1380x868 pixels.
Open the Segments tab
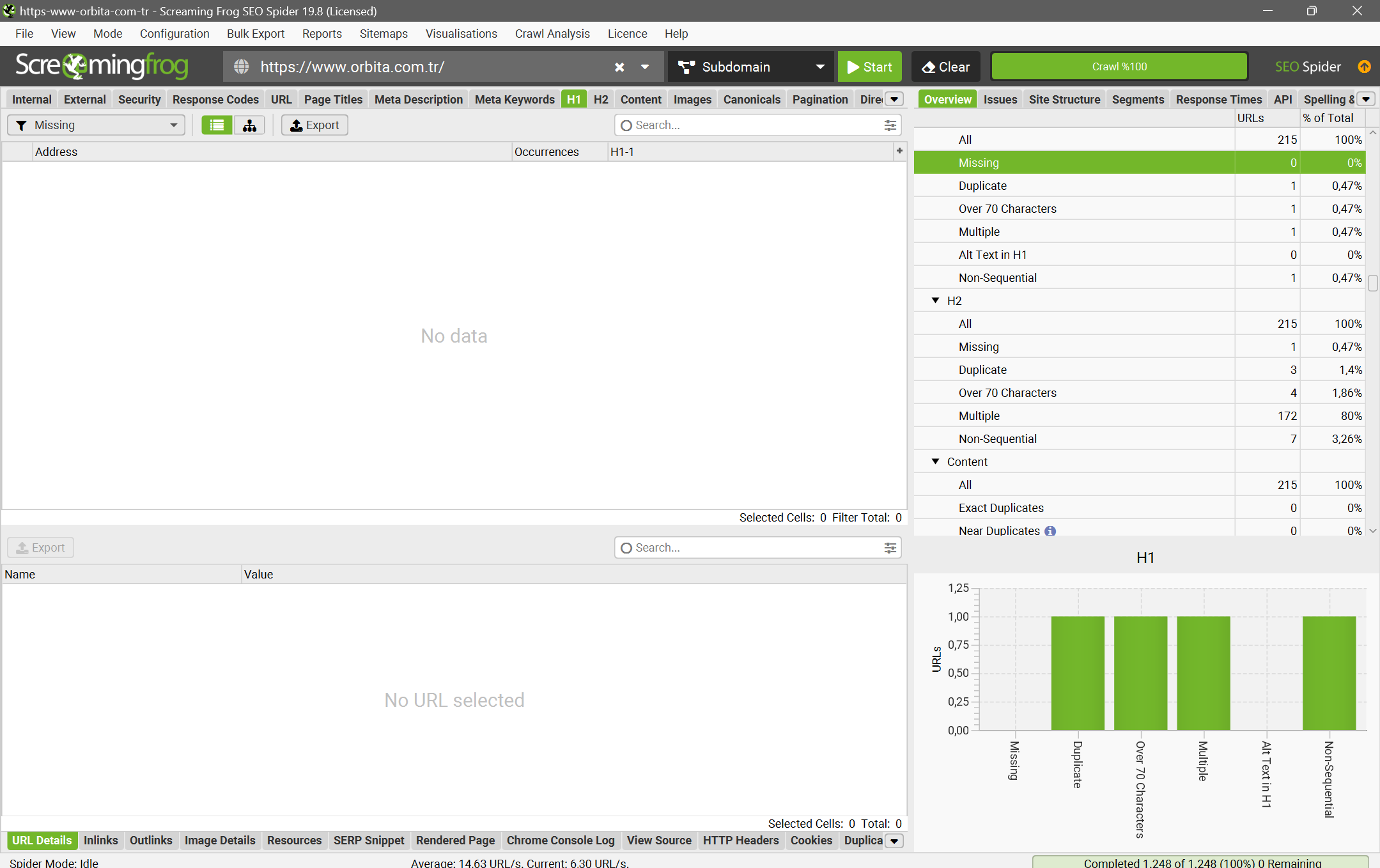[1138, 99]
